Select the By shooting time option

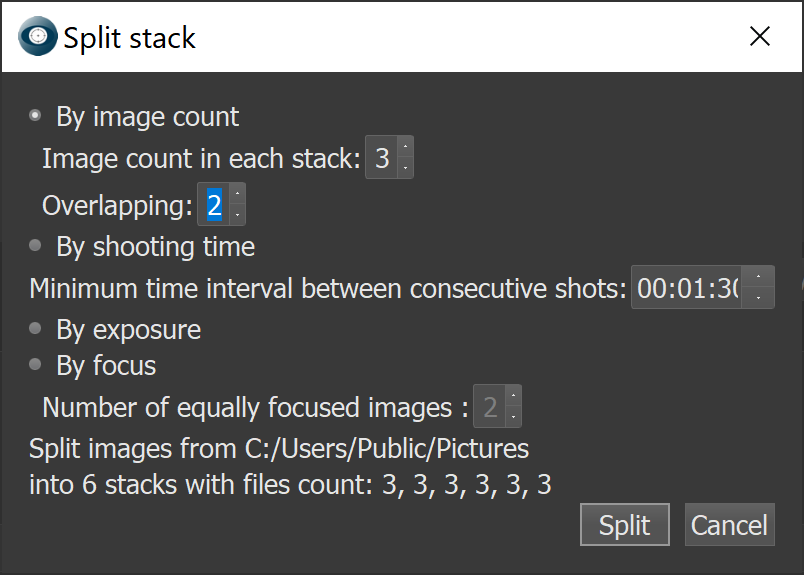pos(36,245)
